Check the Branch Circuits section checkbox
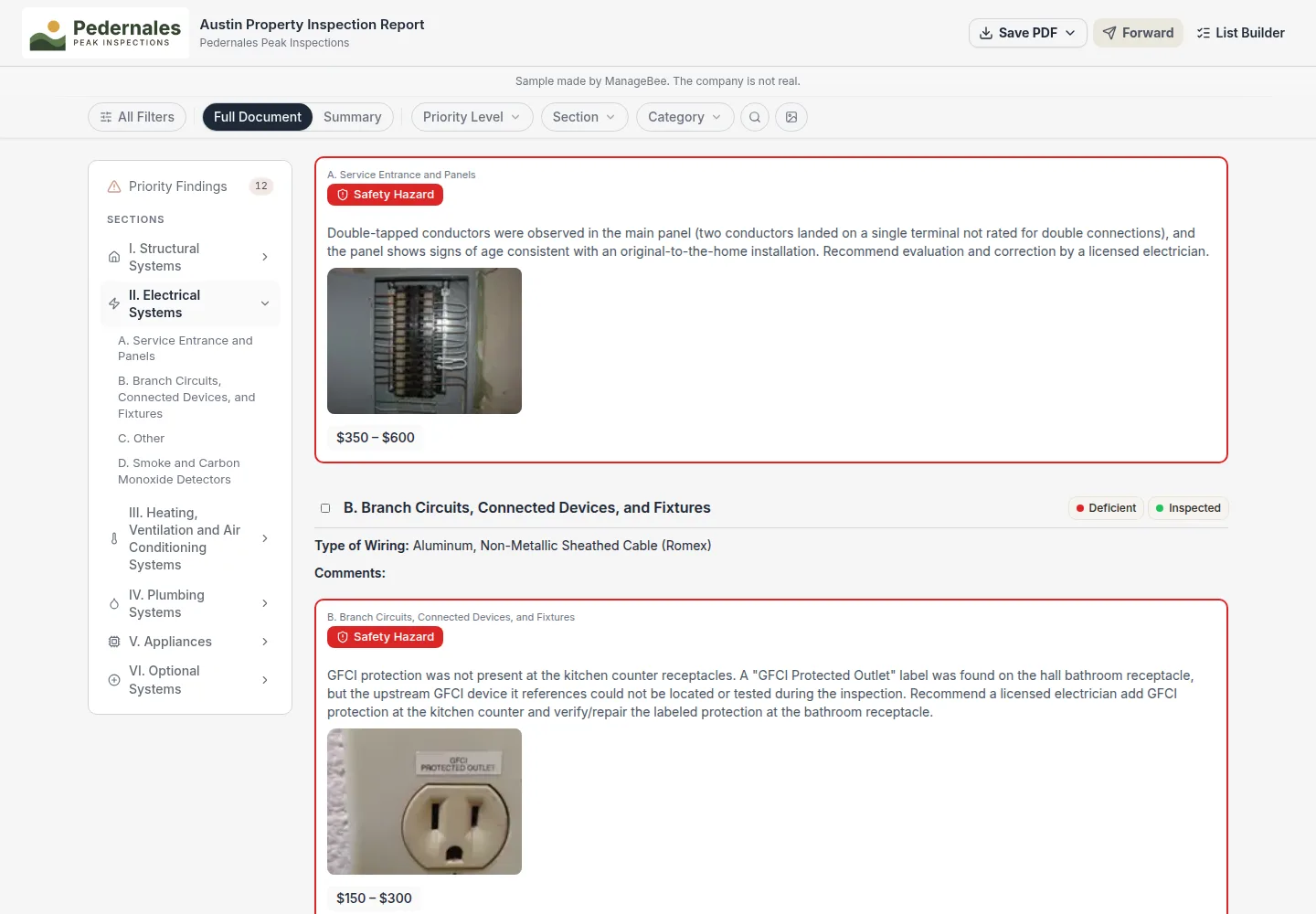1316x914 pixels. pos(325,508)
